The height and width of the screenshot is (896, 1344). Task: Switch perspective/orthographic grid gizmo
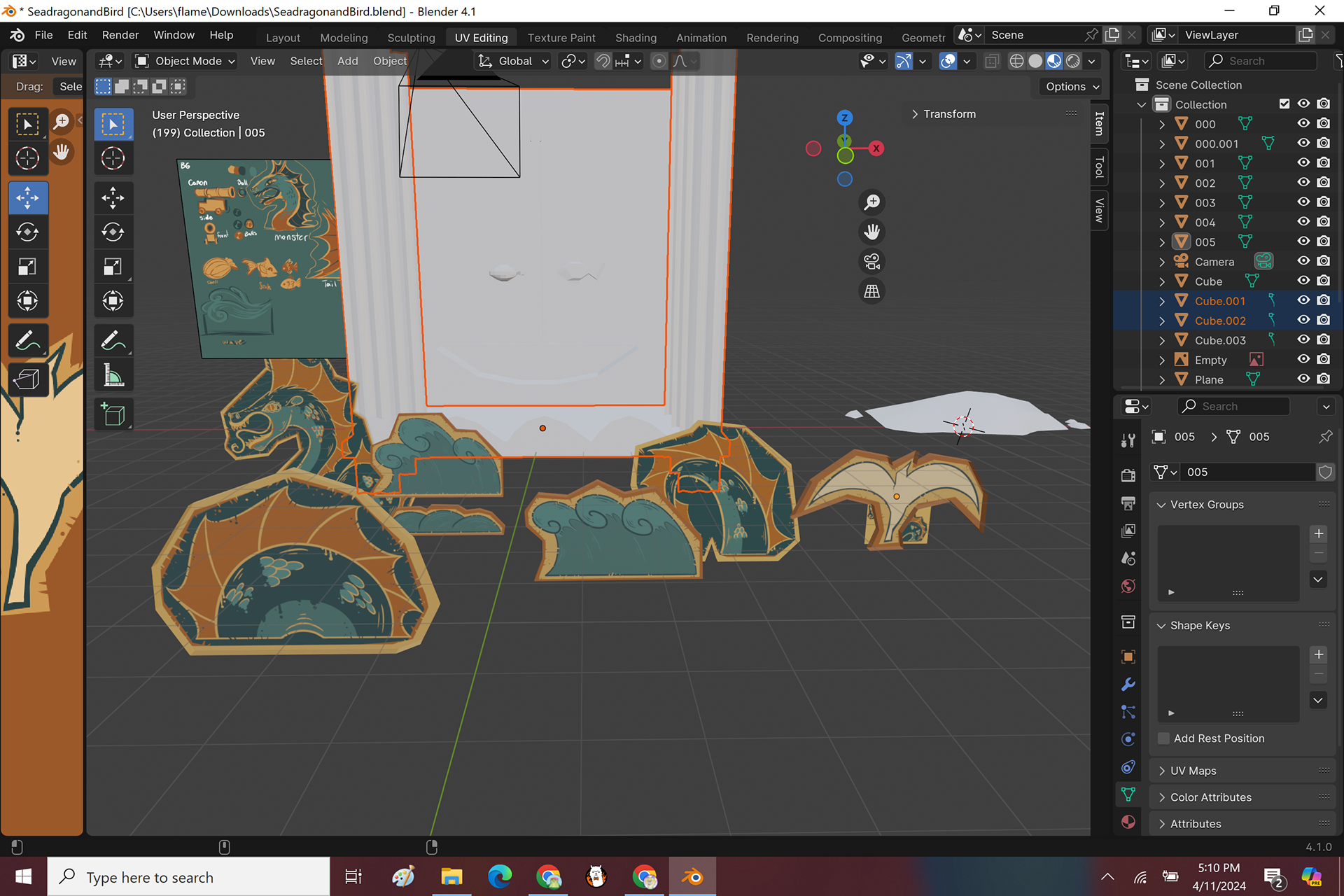(871, 291)
